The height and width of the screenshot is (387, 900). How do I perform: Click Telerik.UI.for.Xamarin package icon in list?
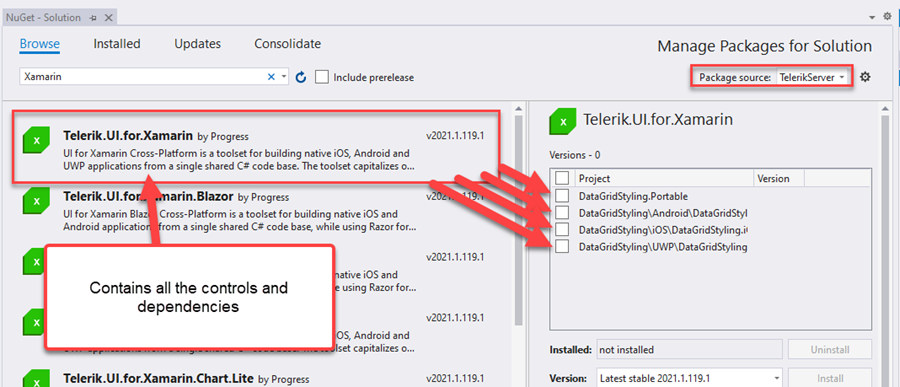tap(37, 140)
